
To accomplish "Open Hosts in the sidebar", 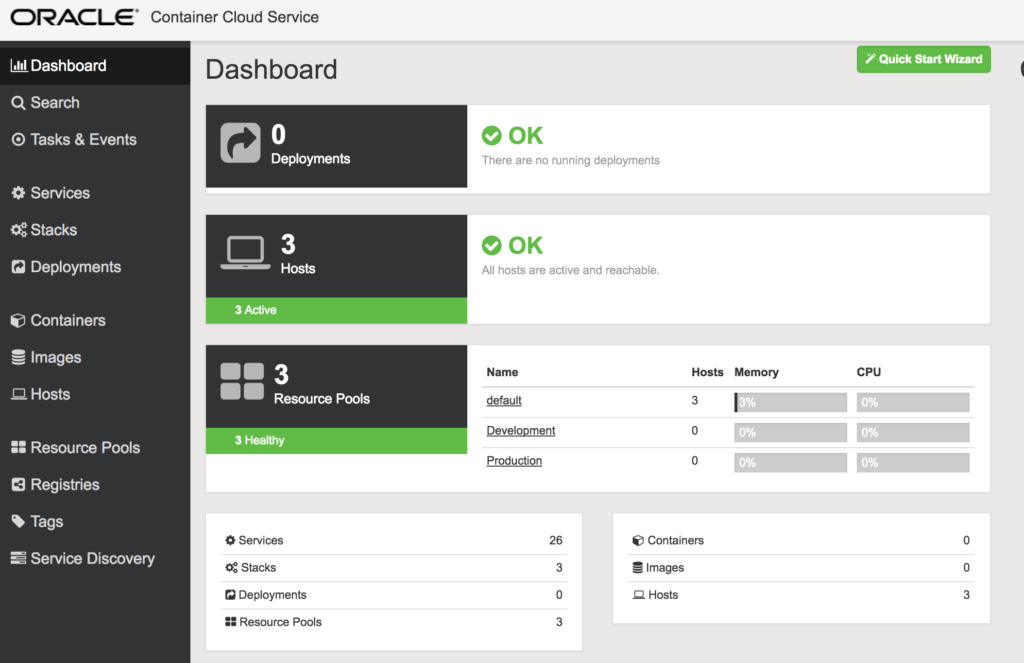I will tap(95, 394).
